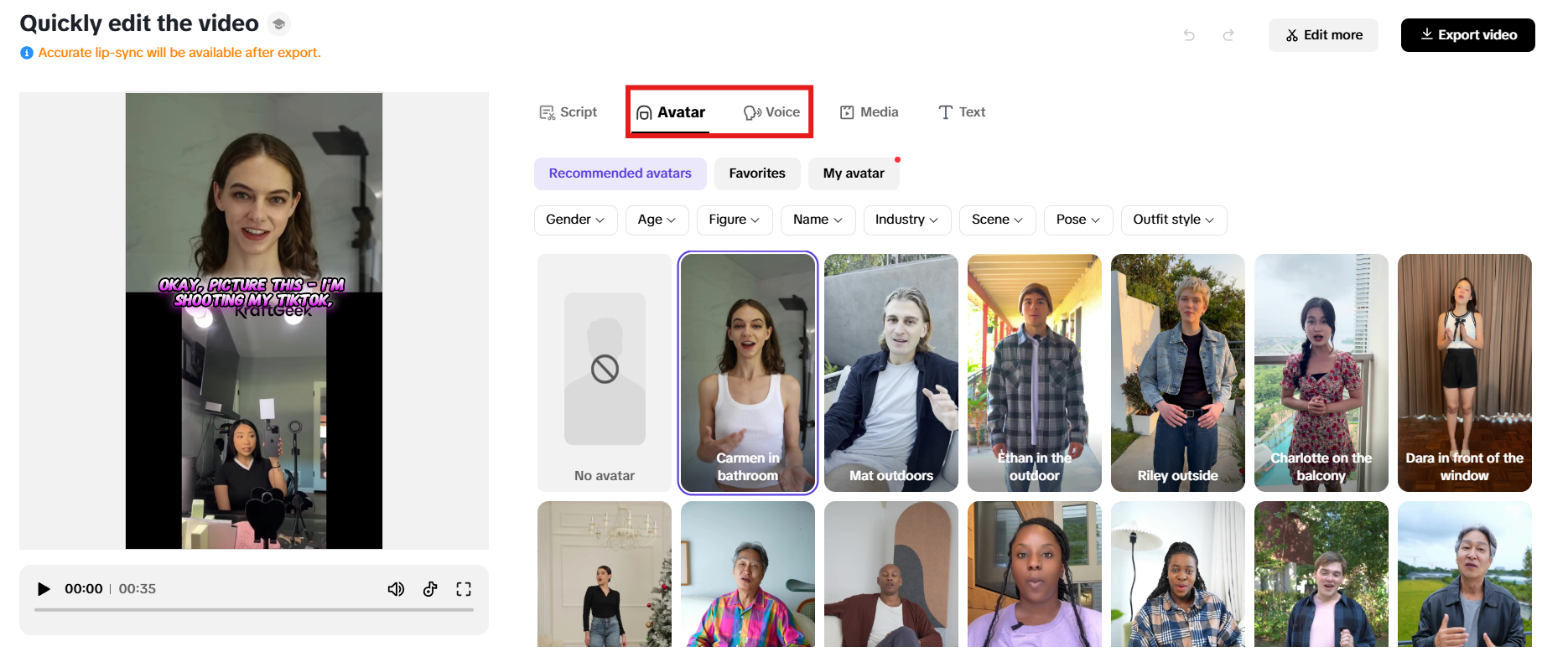Click the video progress bar
The image size is (1568, 657).
(x=254, y=610)
